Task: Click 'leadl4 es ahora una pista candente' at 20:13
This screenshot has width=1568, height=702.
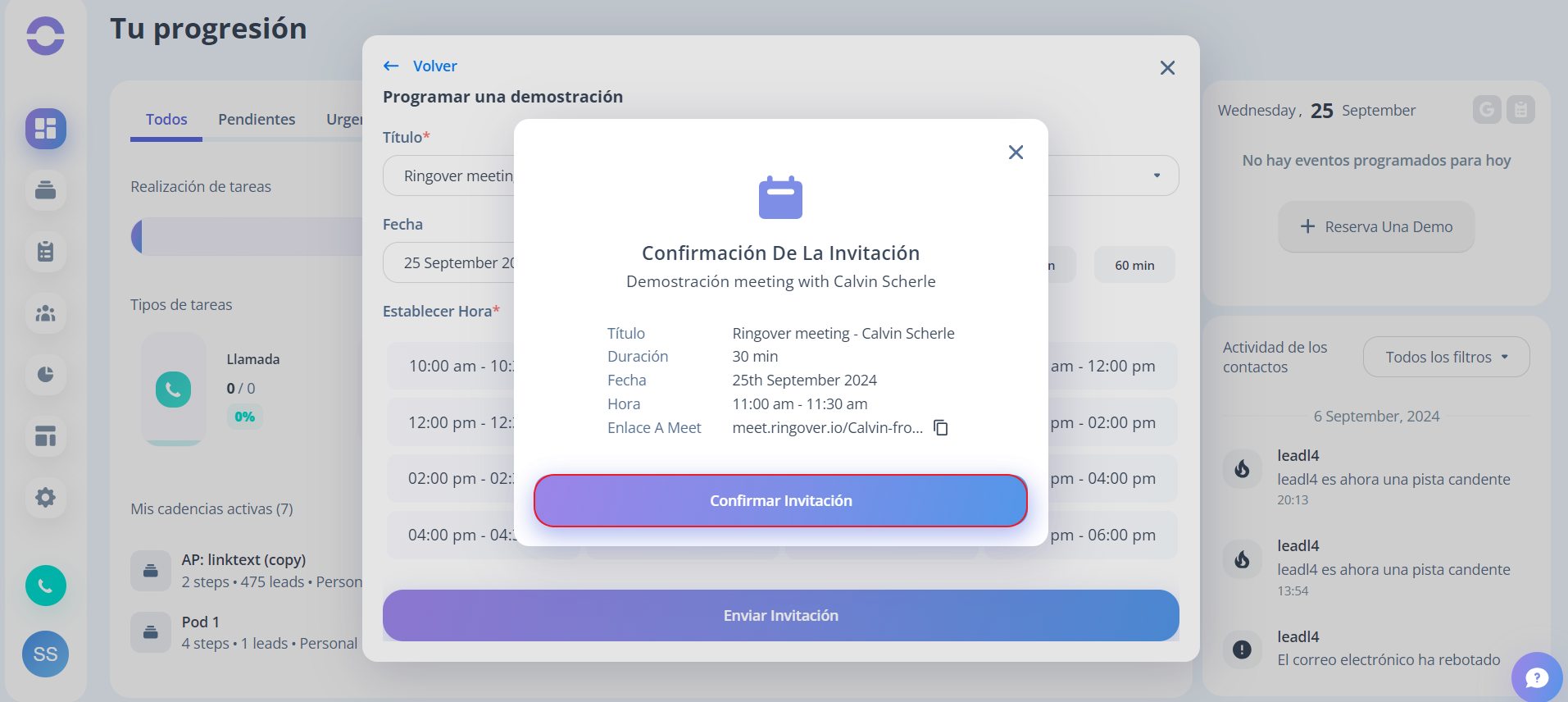Action: point(1393,479)
